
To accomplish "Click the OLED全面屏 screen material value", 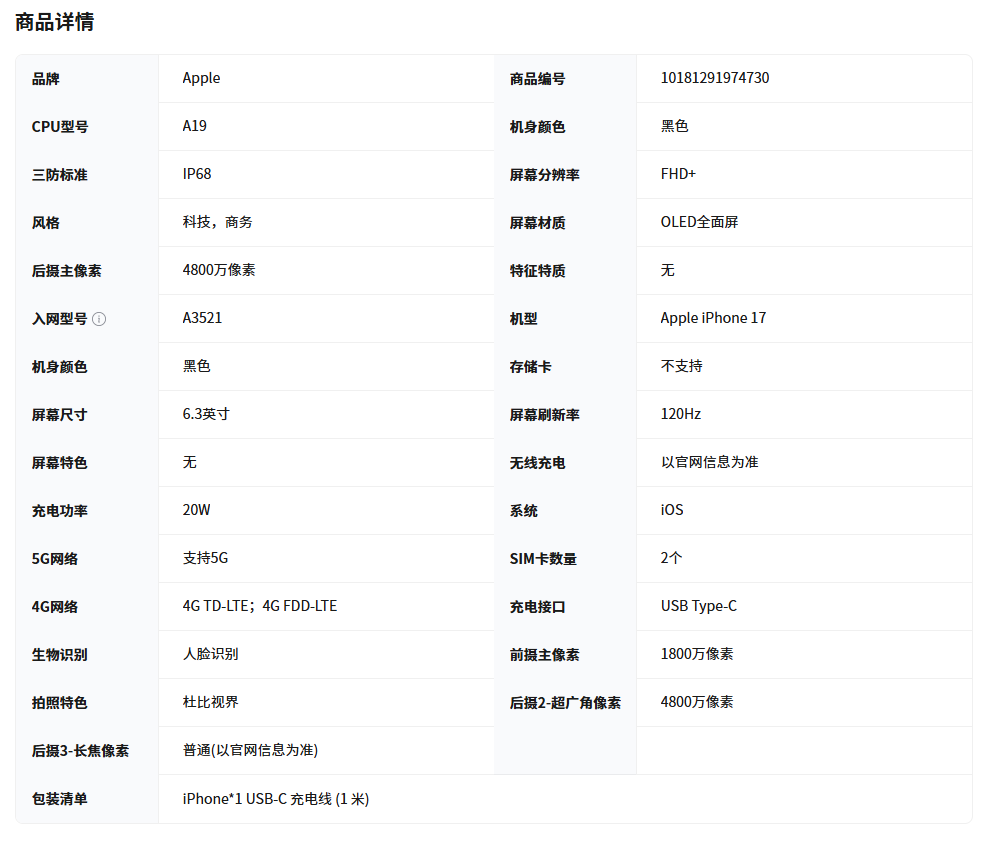I will click(x=699, y=222).
